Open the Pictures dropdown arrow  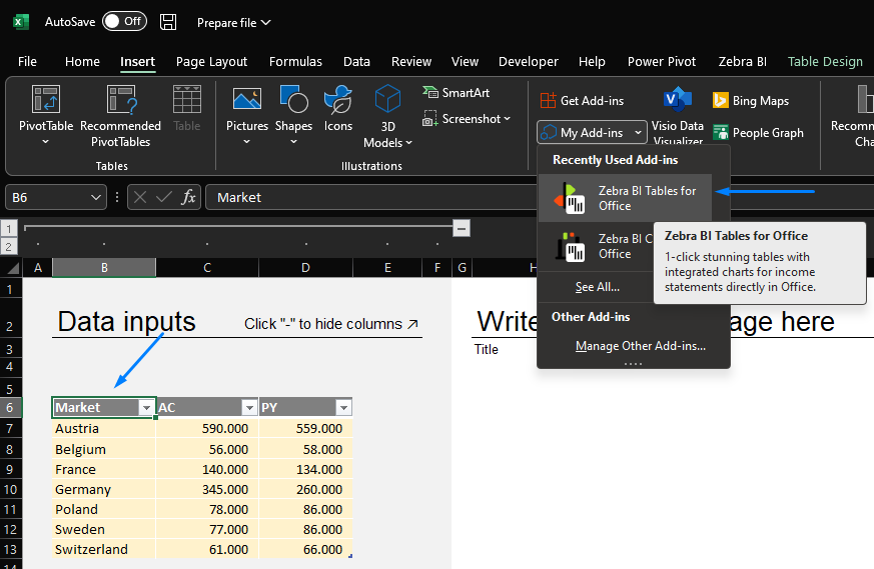pos(247,142)
